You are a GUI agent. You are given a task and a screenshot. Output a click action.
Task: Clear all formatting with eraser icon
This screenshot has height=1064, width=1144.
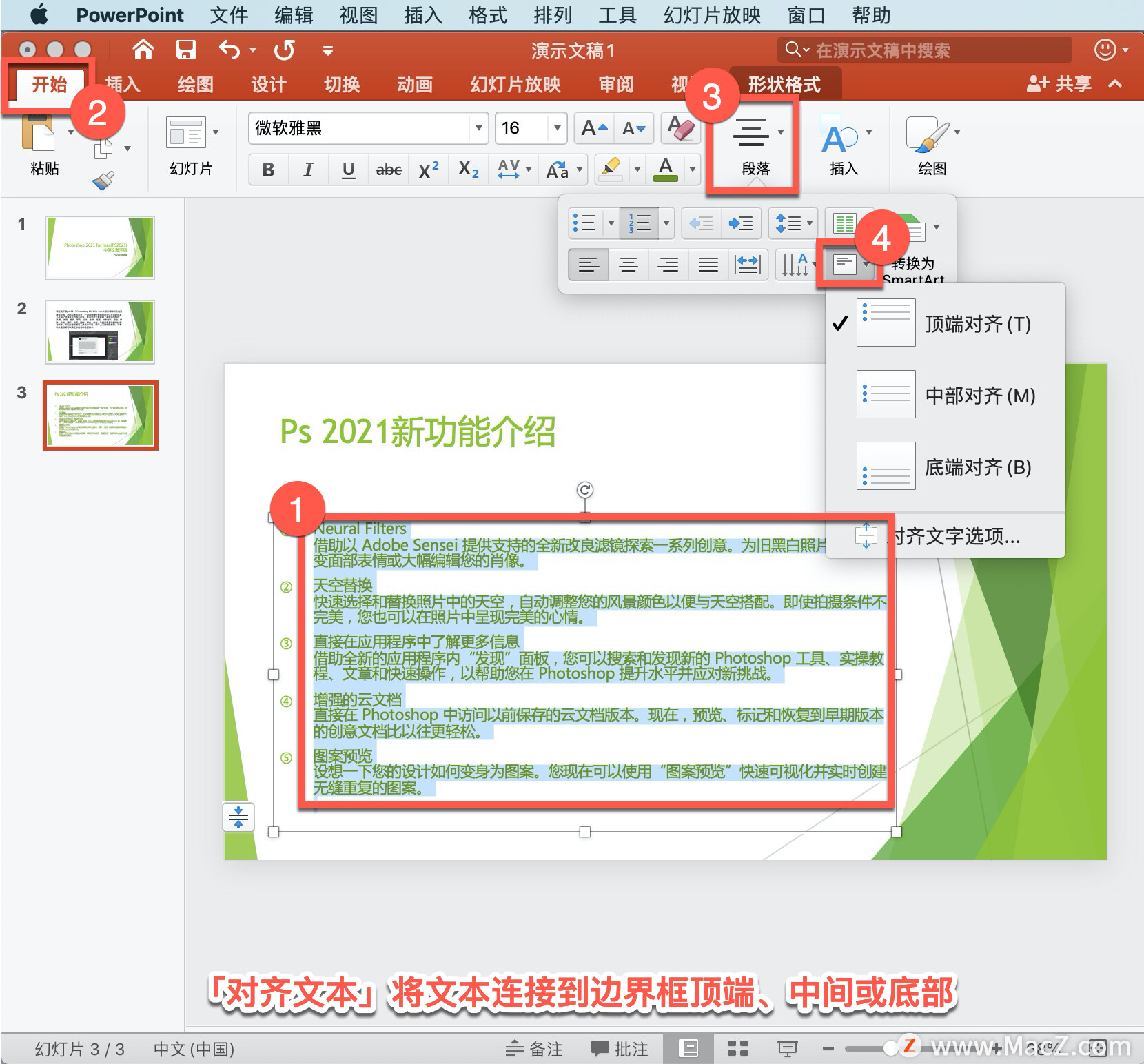681,128
